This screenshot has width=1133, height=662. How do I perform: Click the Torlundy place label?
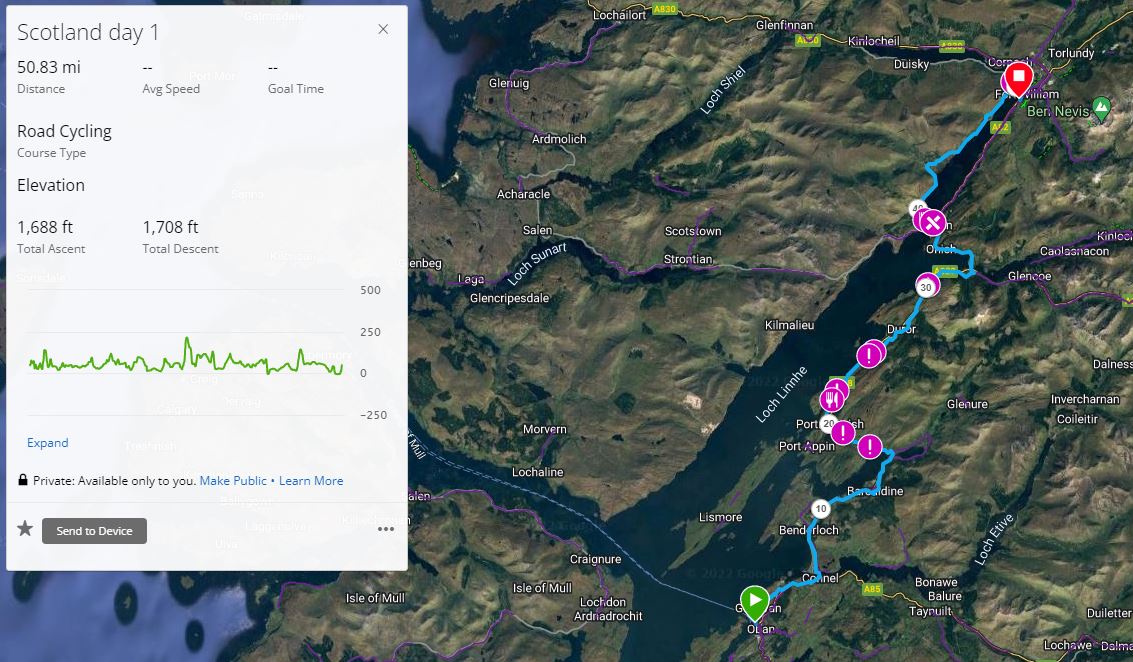click(1071, 53)
